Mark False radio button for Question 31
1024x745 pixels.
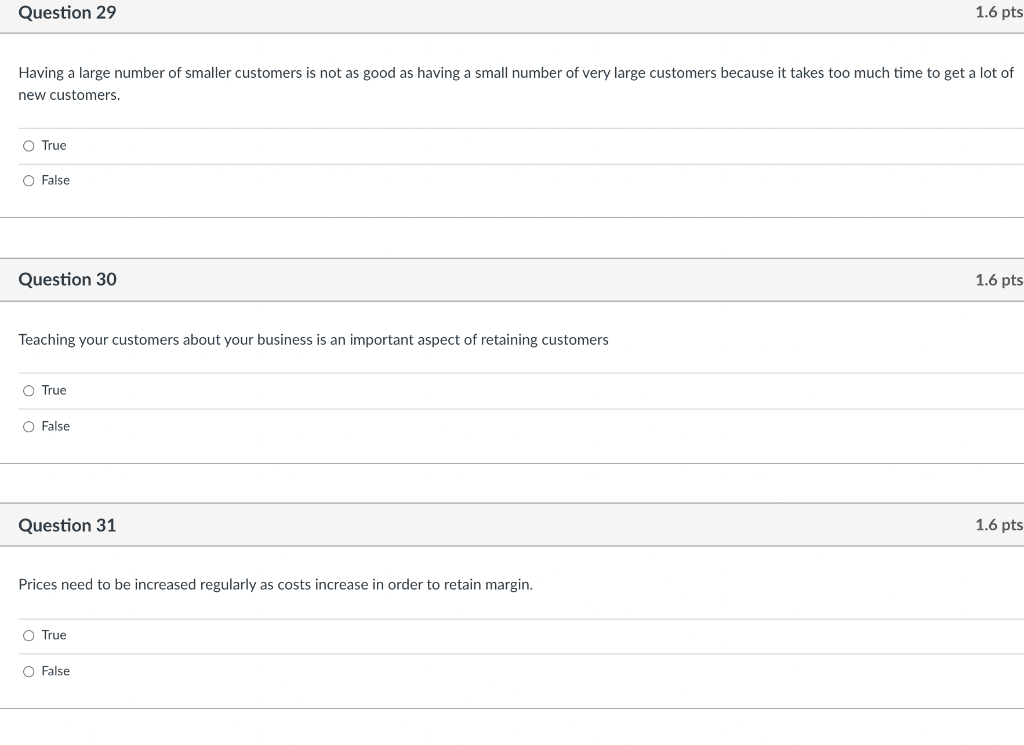coord(29,672)
